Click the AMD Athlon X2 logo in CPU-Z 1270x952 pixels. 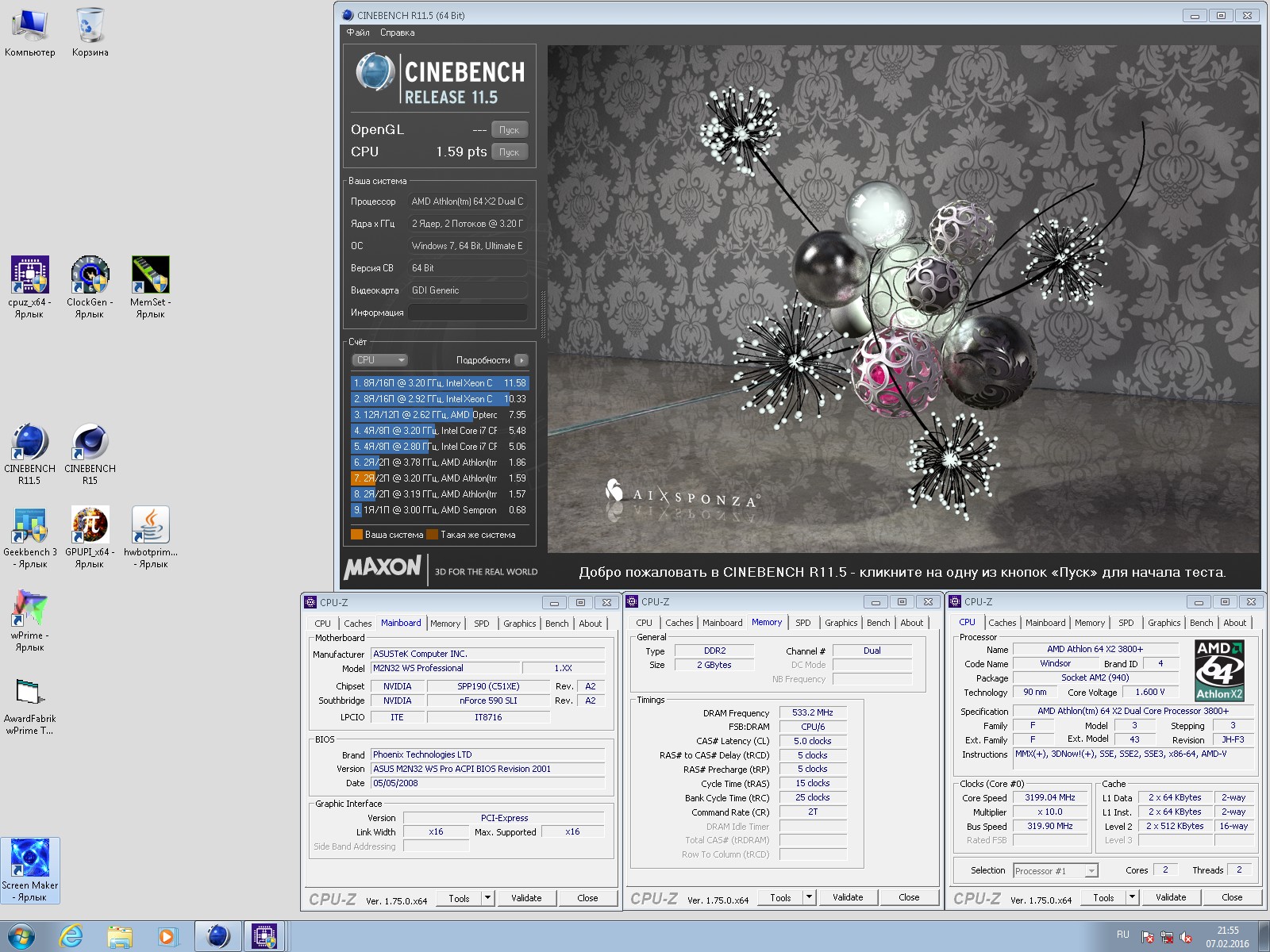click(x=1219, y=671)
